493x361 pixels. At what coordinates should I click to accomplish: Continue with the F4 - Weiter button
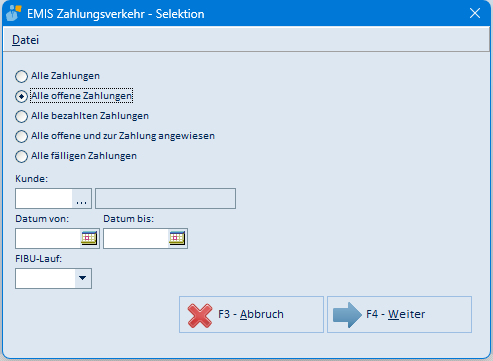click(x=399, y=314)
